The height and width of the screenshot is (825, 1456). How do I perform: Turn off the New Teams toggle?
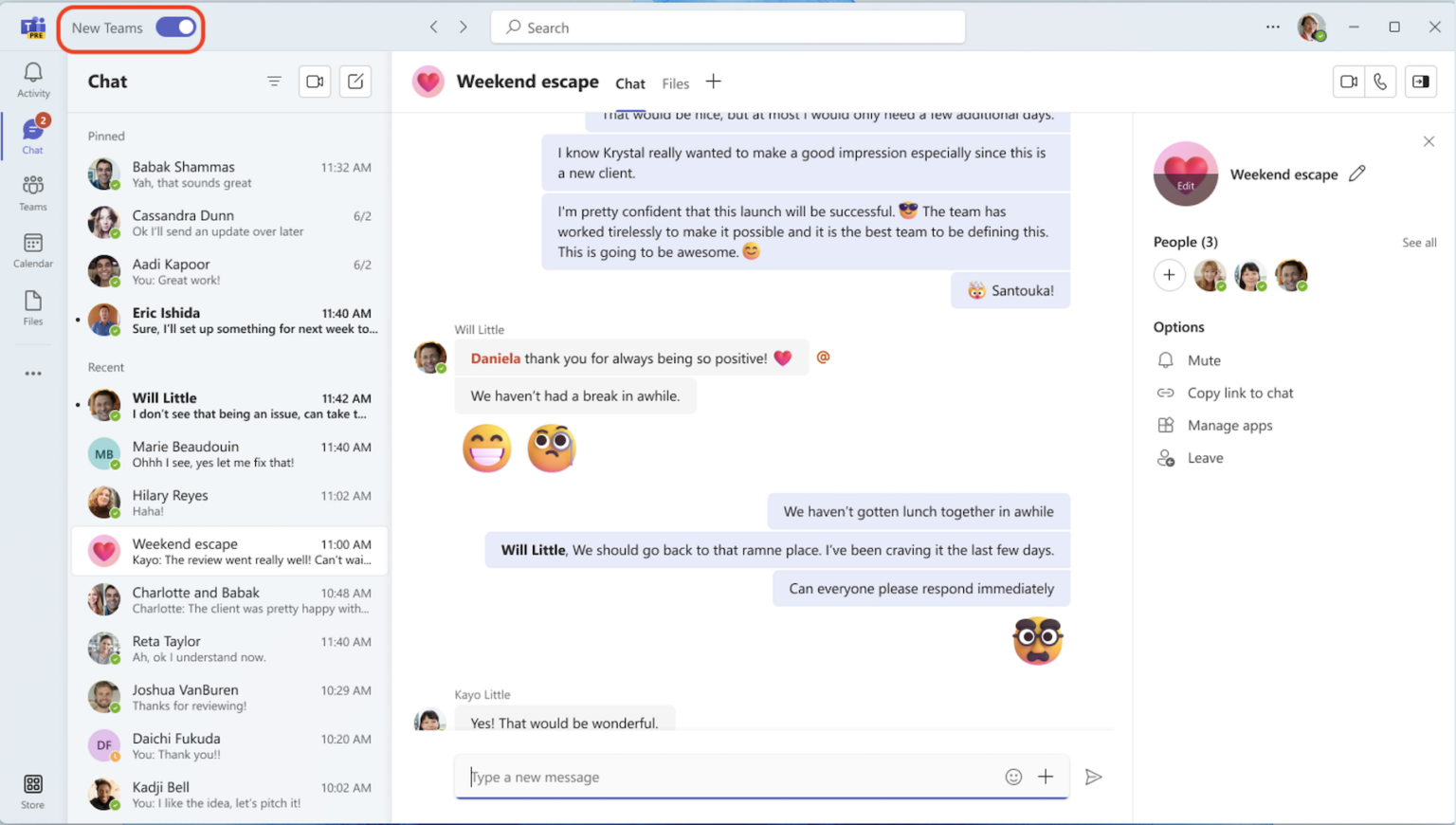(175, 27)
